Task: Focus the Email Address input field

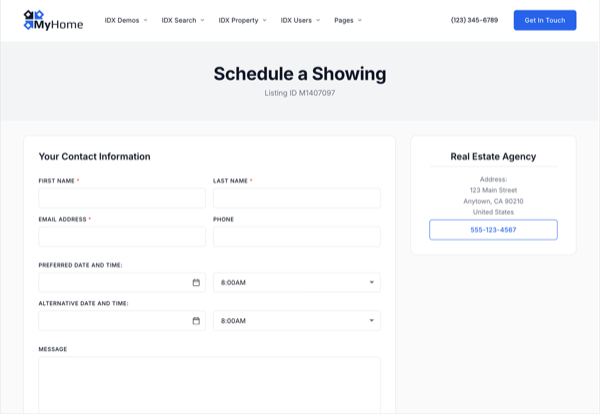Action: coord(122,236)
